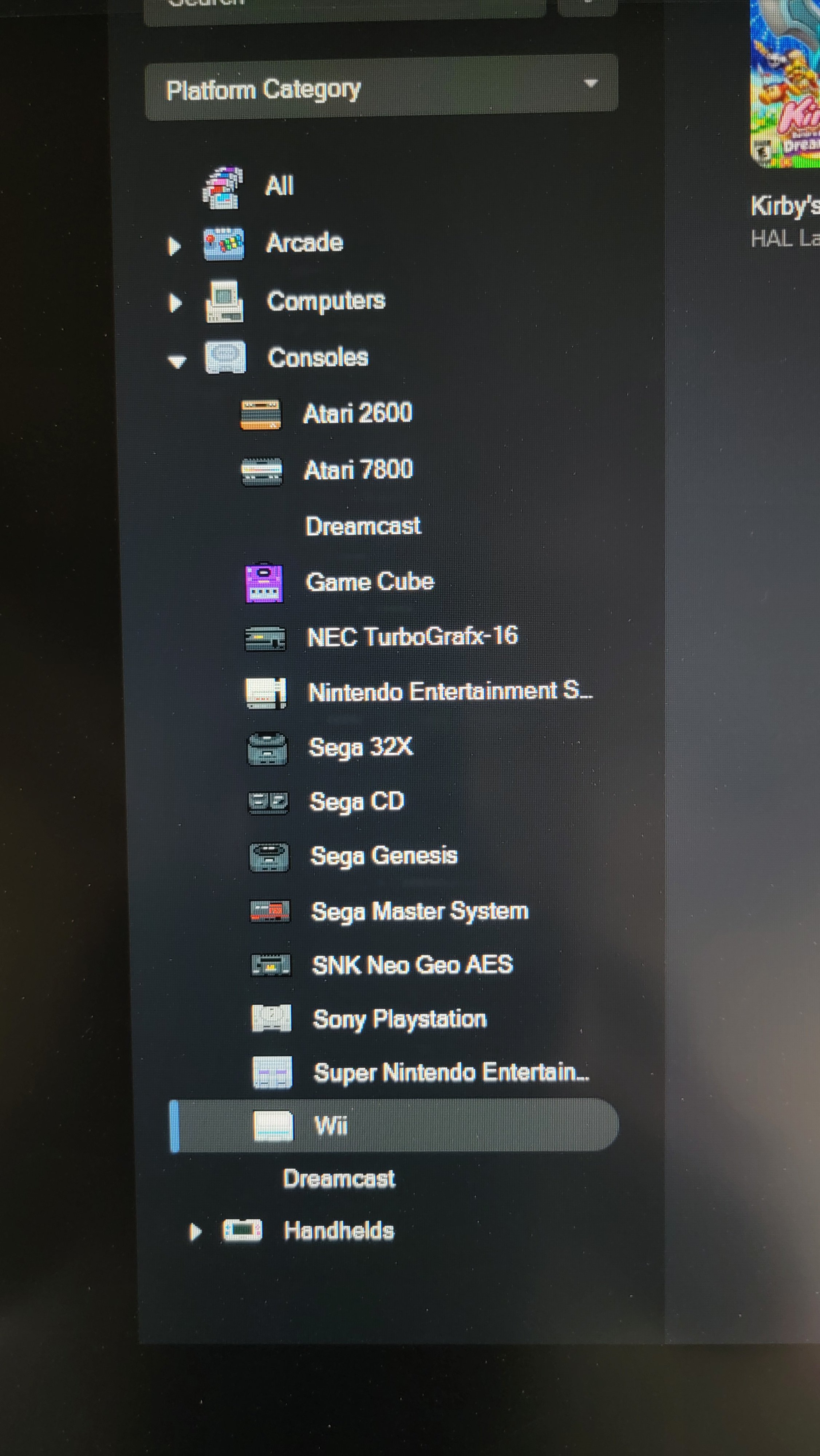Screen dimensions: 820x1456
Task: Expand the Handhelds category arrow
Action: coord(195,1232)
